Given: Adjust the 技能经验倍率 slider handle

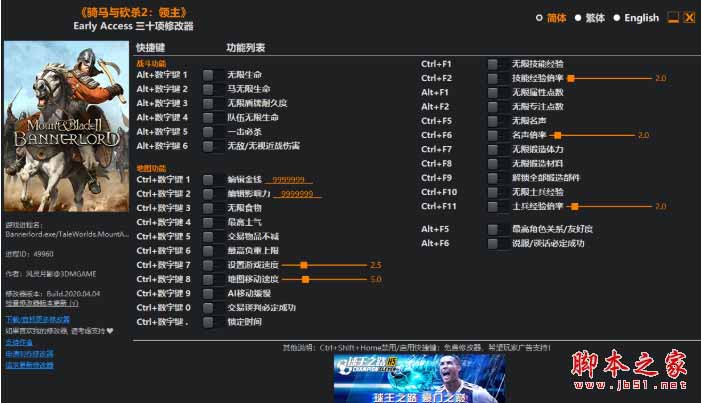Looking at the screenshot, I should (571, 78).
